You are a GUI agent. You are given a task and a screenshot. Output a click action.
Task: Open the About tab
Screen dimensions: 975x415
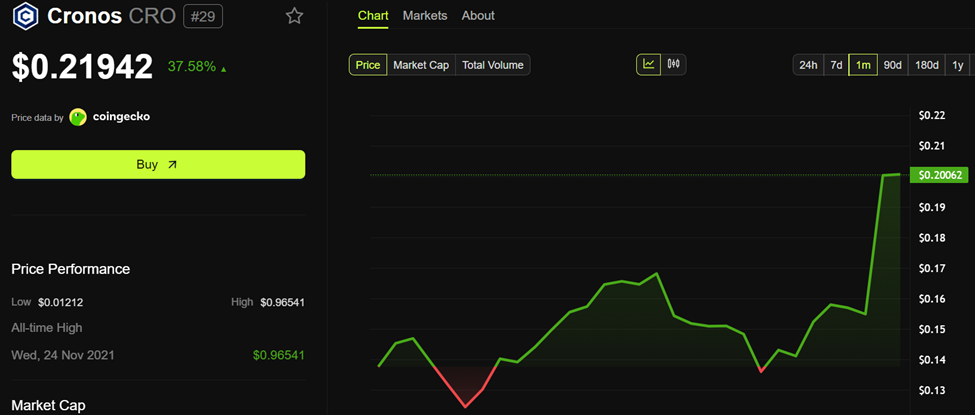tap(478, 16)
